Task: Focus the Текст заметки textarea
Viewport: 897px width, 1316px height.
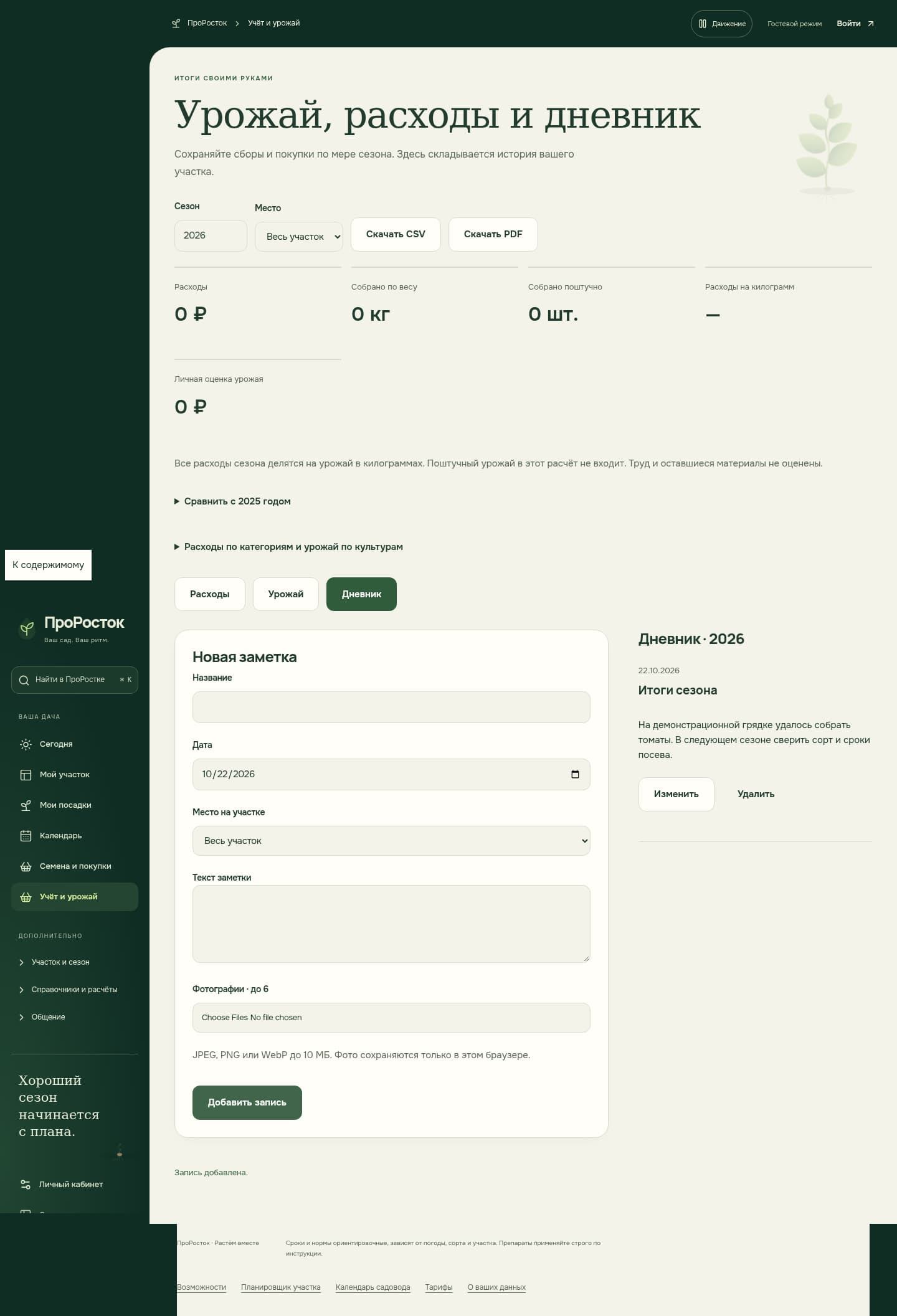Action: pos(391,924)
